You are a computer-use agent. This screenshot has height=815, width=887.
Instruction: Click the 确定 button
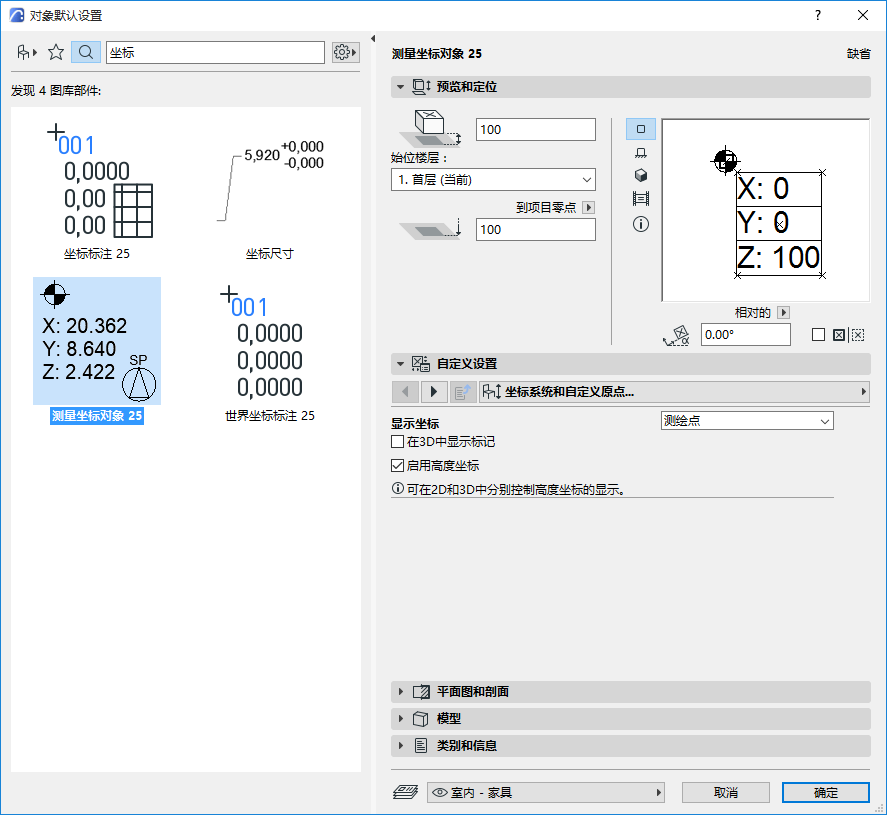point(825,792)
